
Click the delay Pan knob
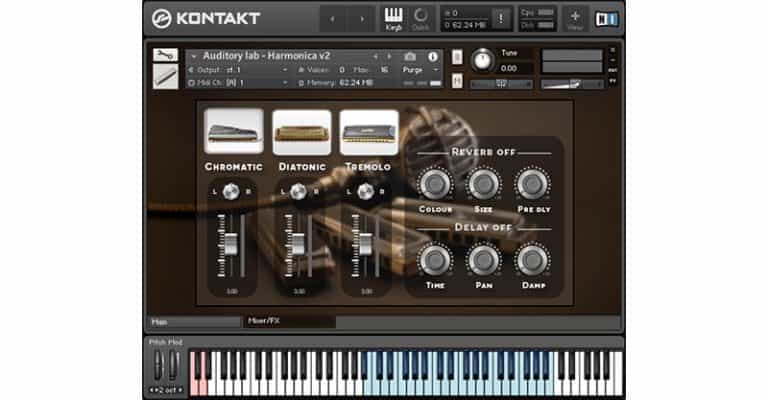pyautogui.click(x=483, y=259)
